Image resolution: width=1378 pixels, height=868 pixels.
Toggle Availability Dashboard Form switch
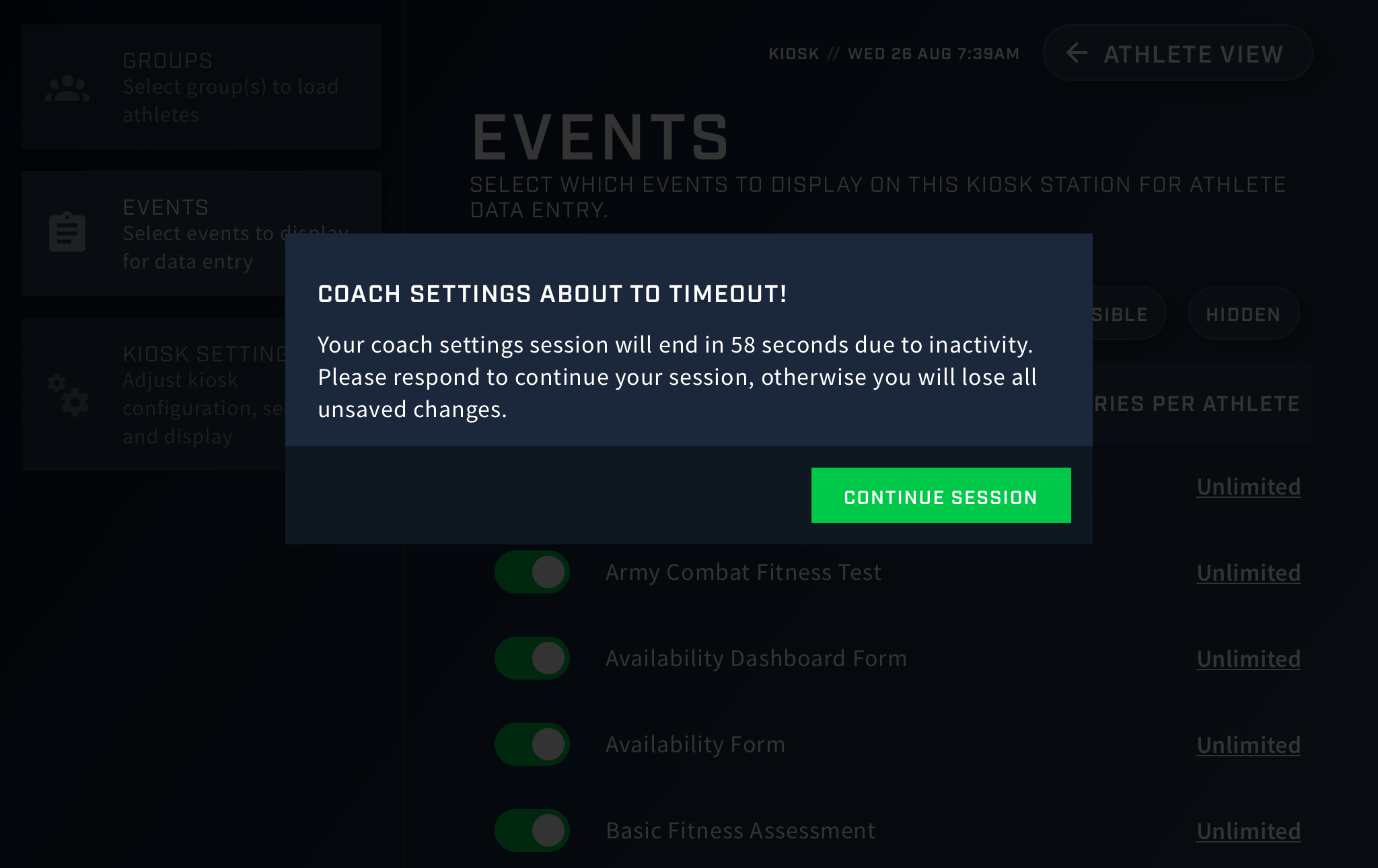(532, 658)
